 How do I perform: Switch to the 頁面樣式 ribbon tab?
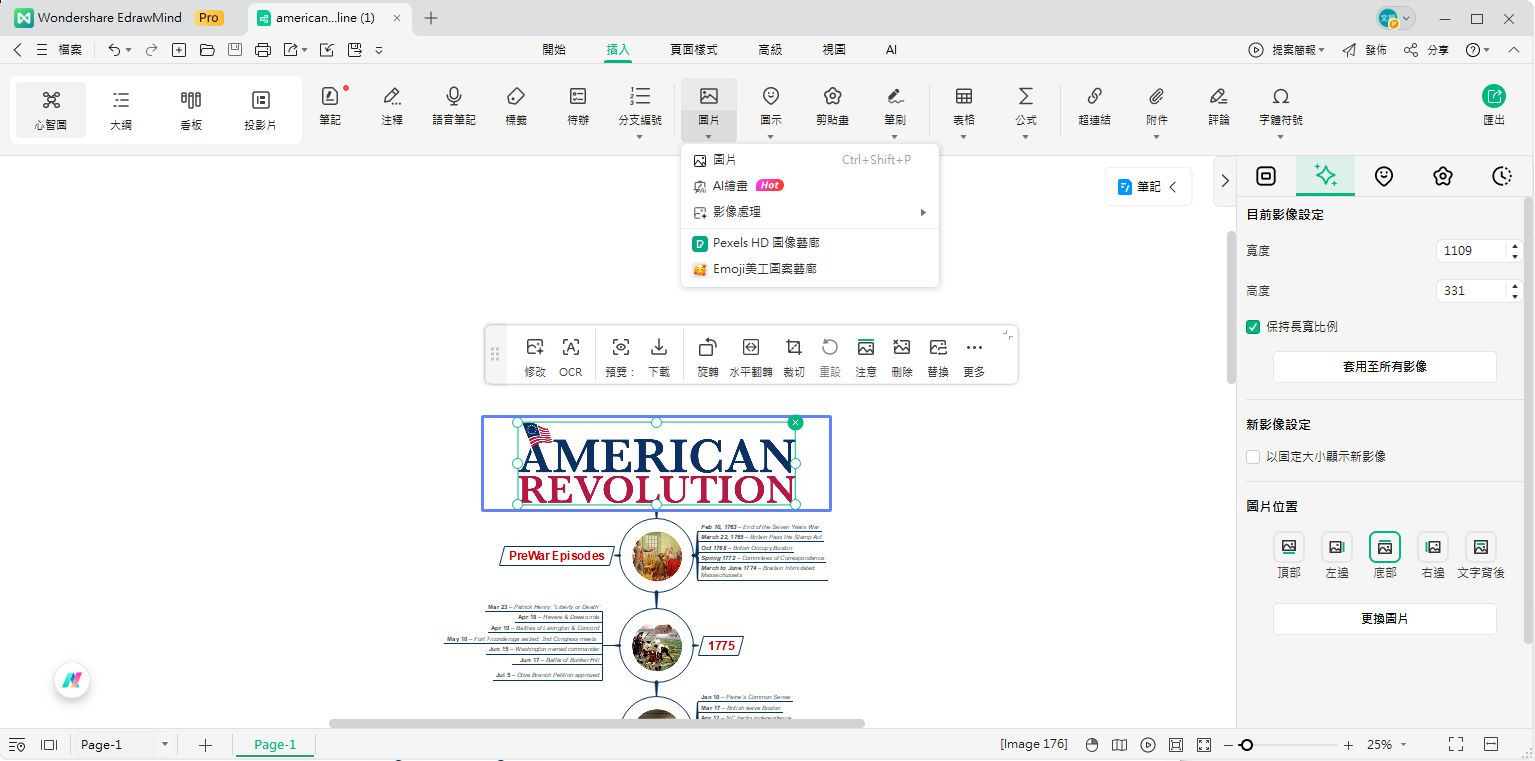(694, 49)
